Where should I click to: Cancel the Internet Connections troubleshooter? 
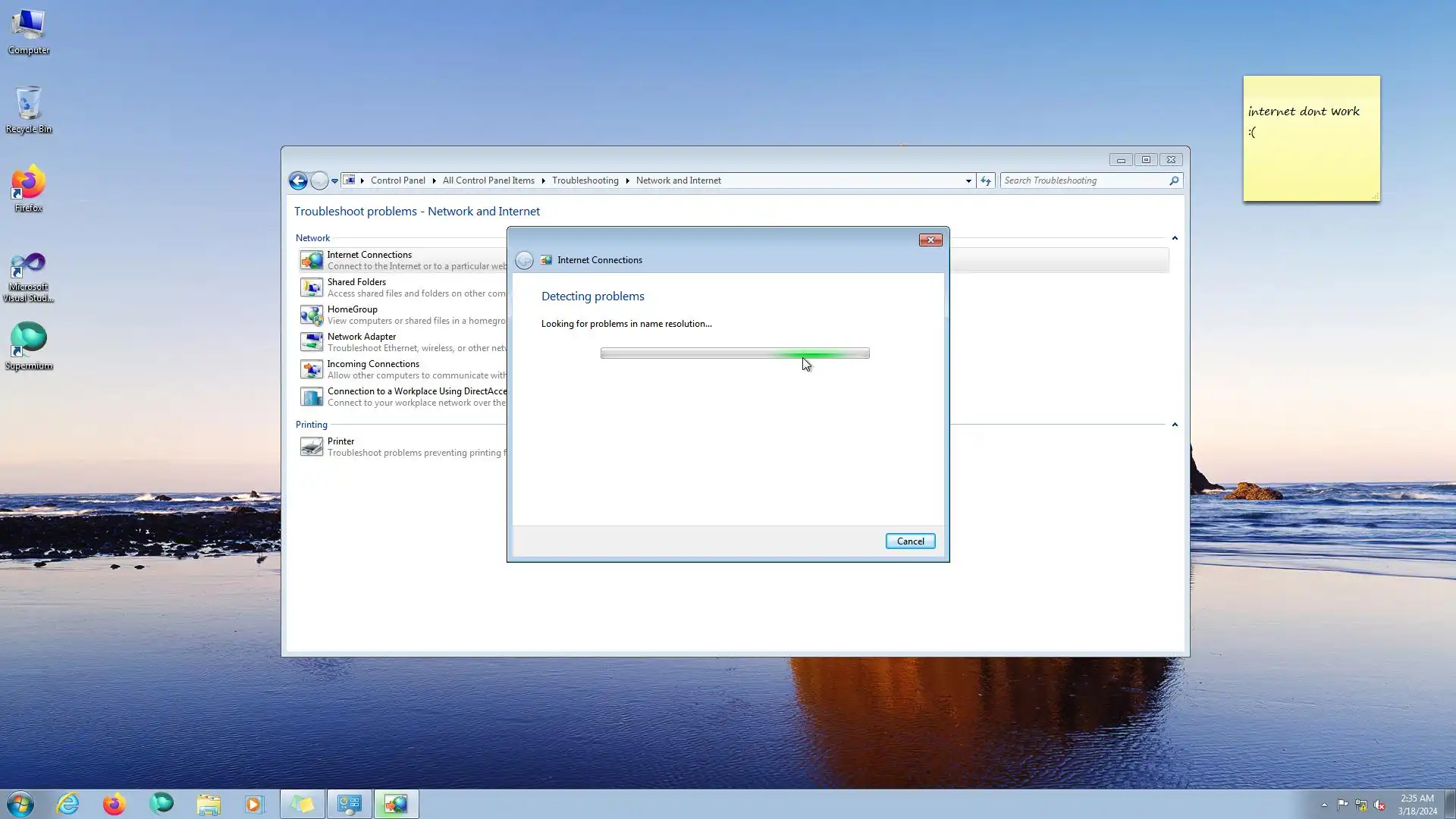click(x=910, y=541)
